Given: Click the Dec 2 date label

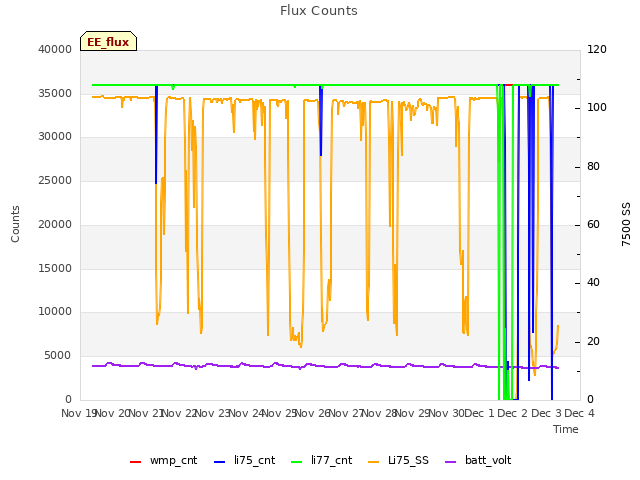Looking at the screenshot, I should [513, 413].
